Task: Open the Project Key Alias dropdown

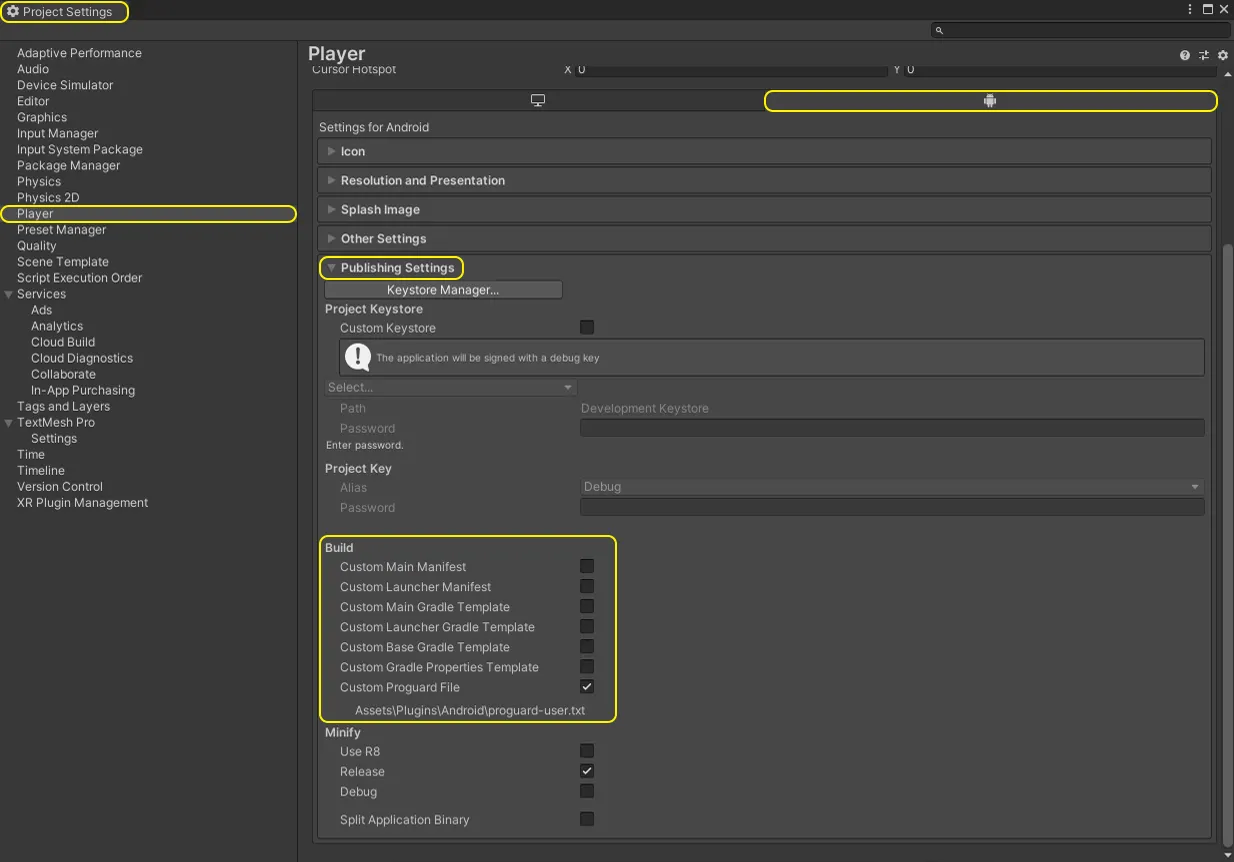Action: [892, 487]
